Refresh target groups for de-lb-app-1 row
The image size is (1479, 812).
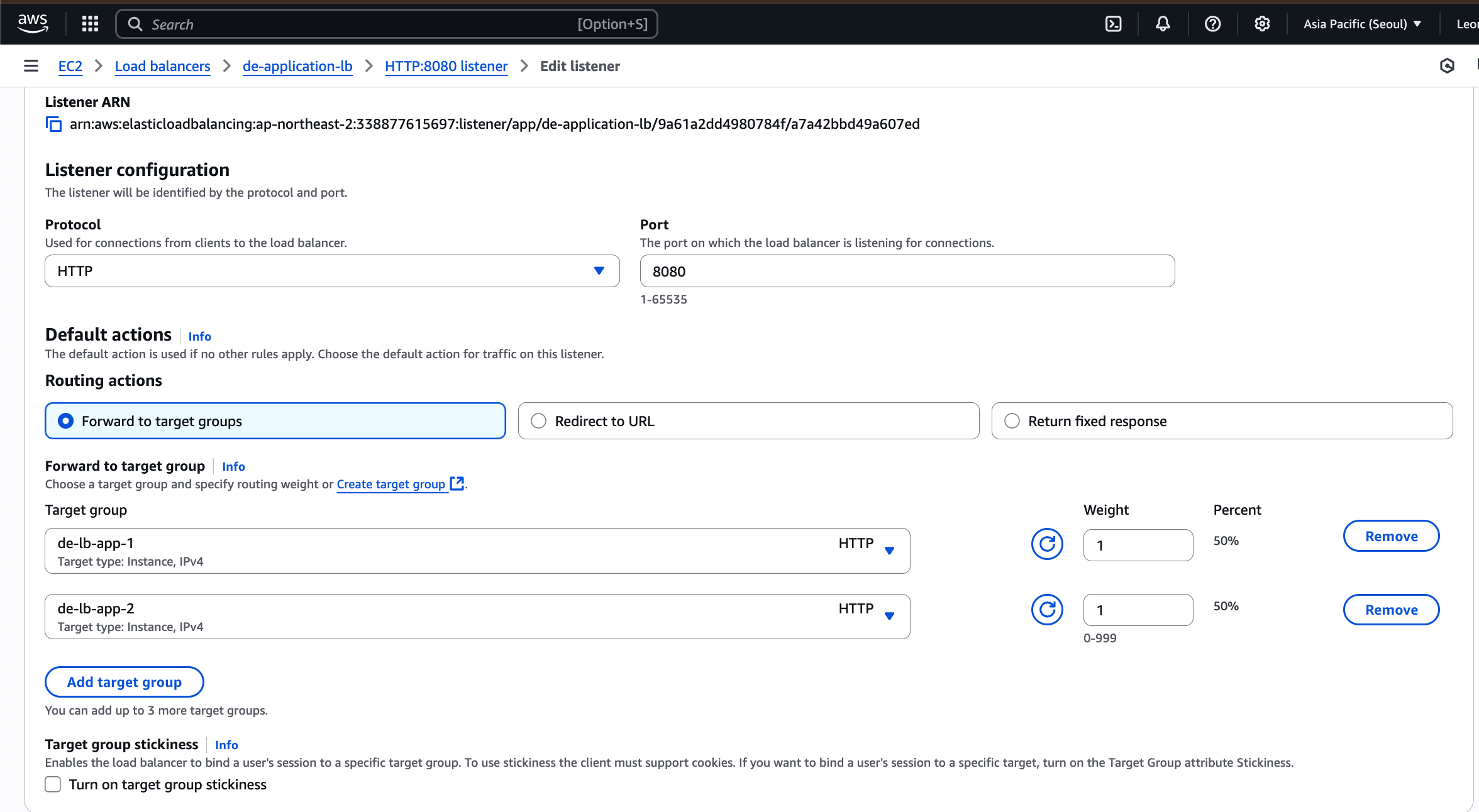(1047, 544)
